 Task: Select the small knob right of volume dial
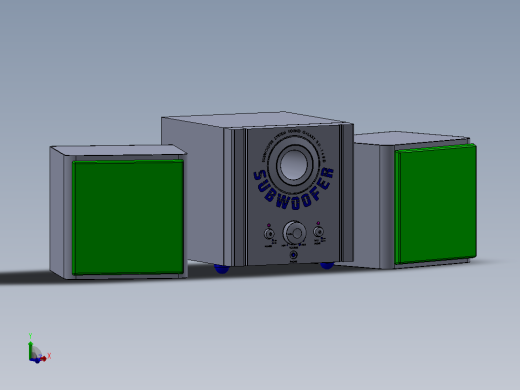click(319, 231)
